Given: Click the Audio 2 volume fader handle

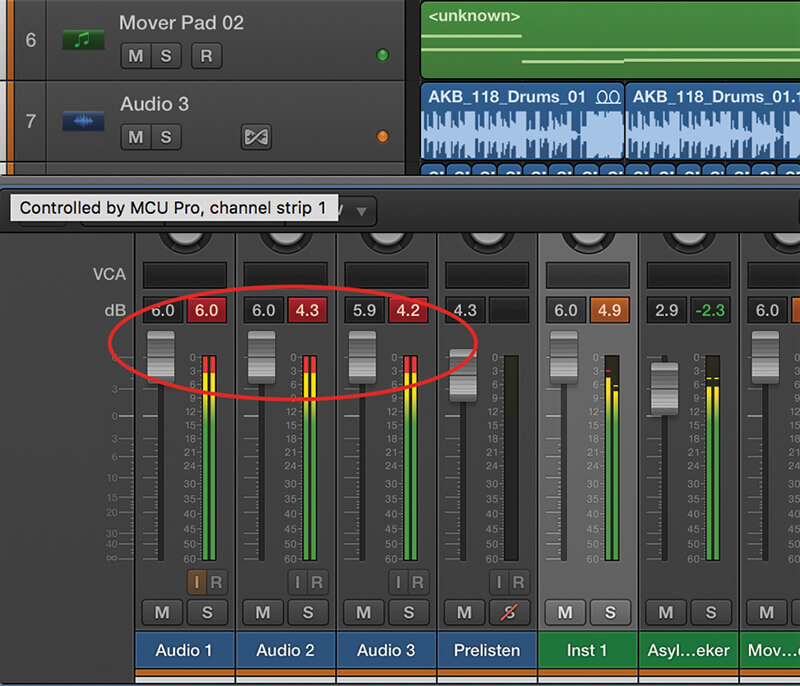Looking at the screenshot, I should pyautogui.click(x=261, y=357).
